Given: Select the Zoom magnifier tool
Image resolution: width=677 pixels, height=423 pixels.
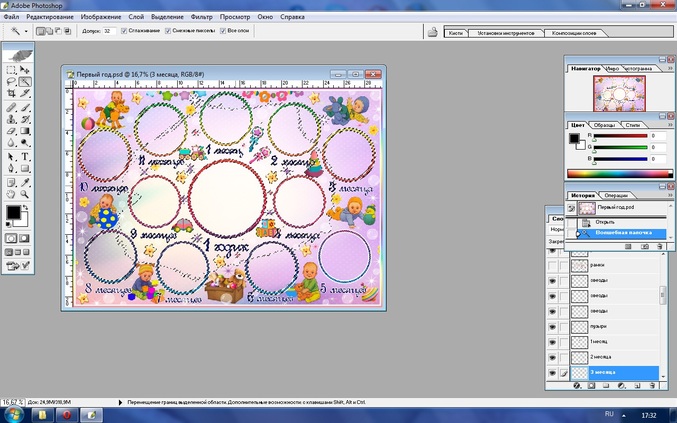Looking at the screenshot, I should tap(25, 195).
